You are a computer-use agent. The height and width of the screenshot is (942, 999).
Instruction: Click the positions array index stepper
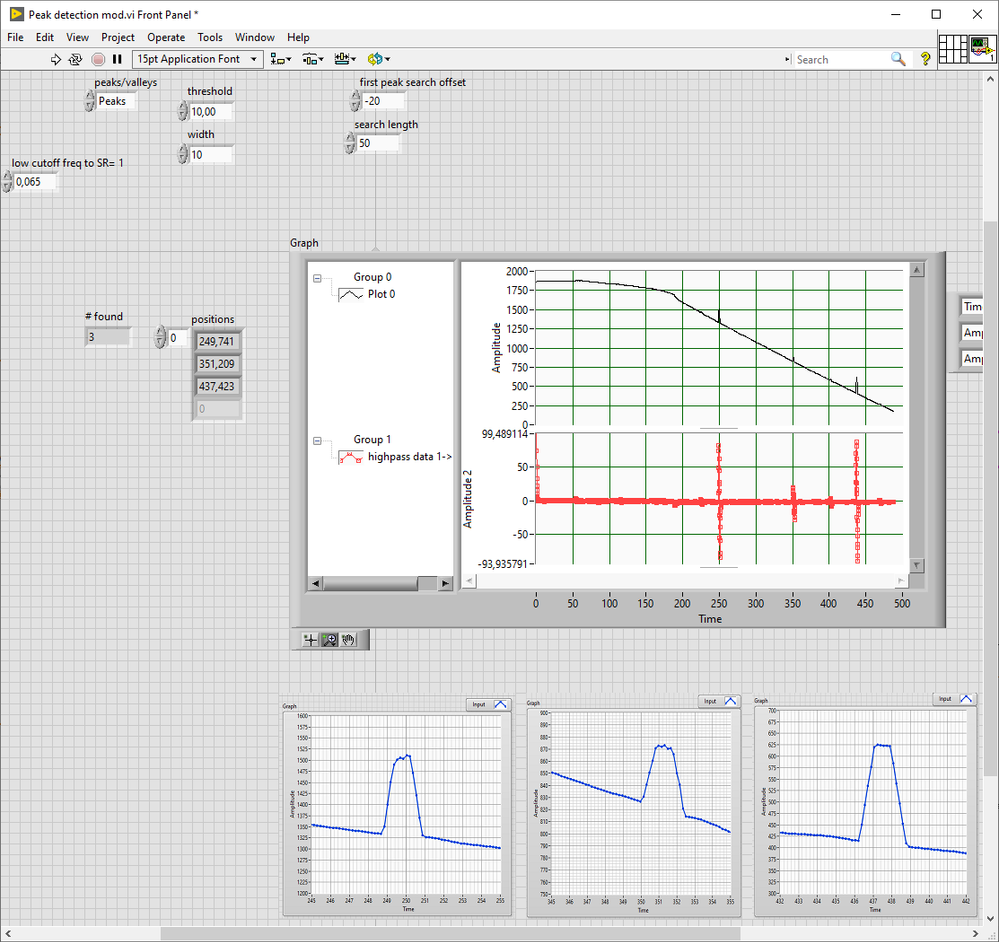(160, 338)
